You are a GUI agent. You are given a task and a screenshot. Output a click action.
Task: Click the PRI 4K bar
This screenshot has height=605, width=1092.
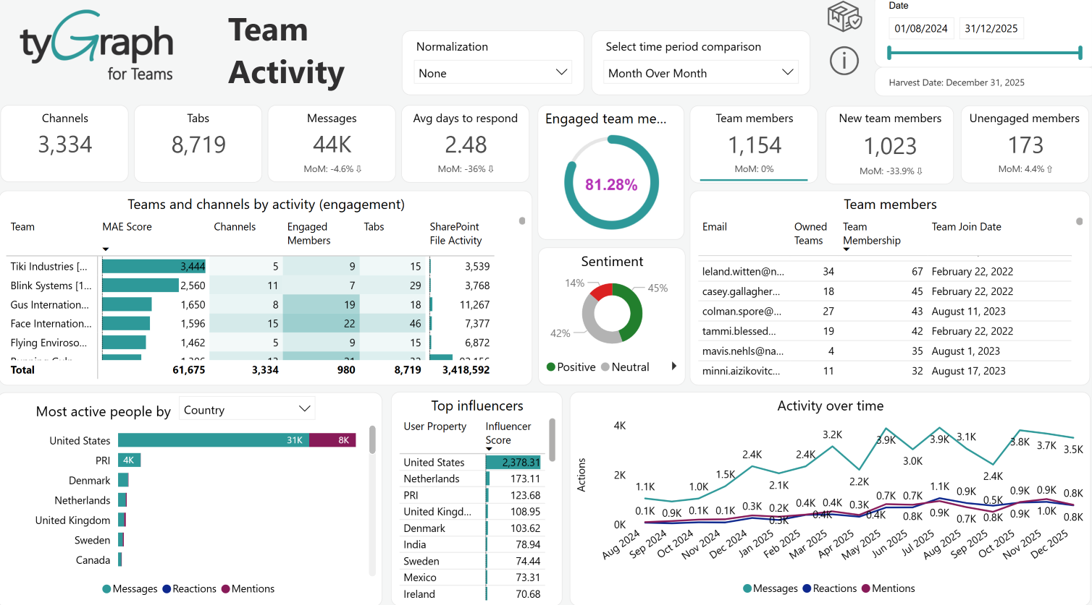coord(130,460)
